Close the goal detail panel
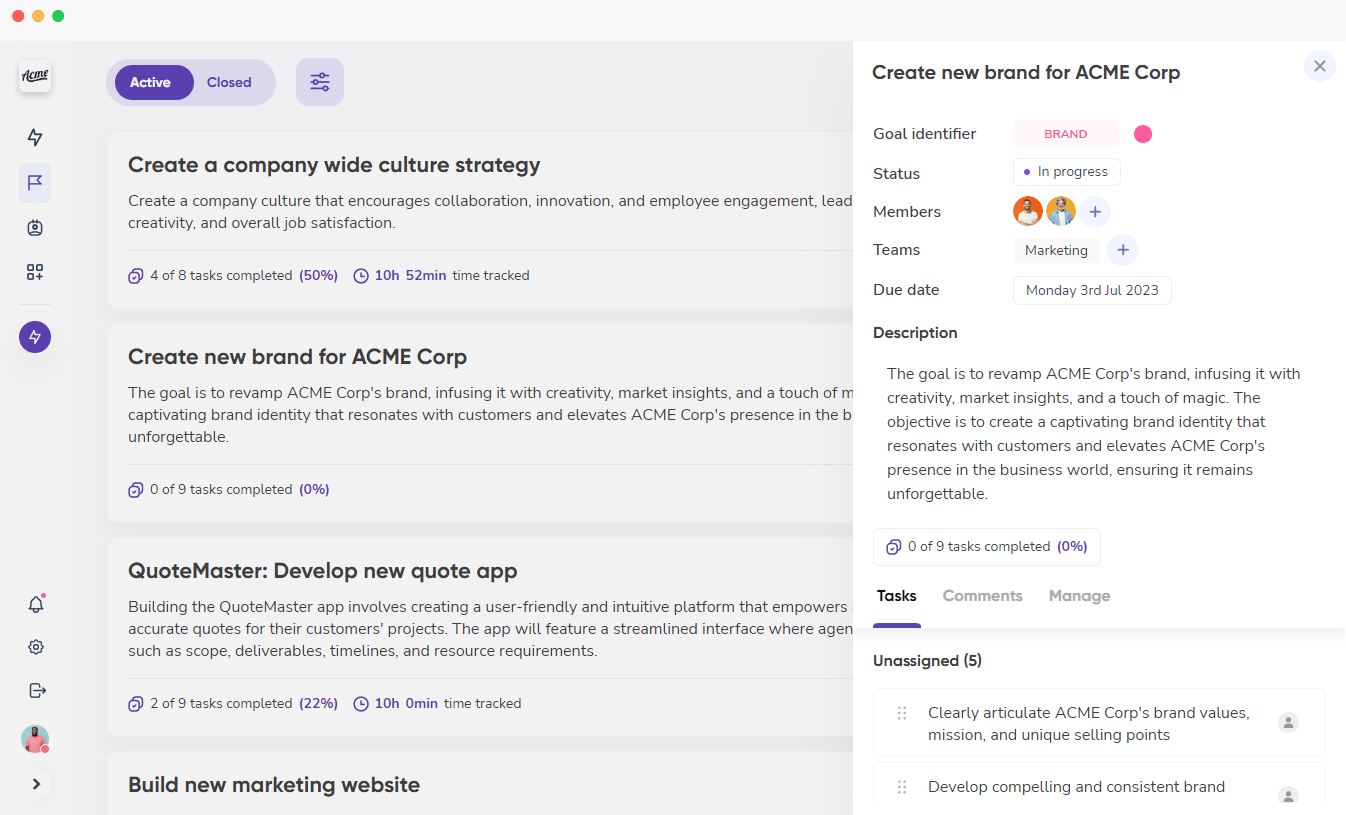The height and width of the screenshot is (815, 1346). click(x=1320, y=66)
